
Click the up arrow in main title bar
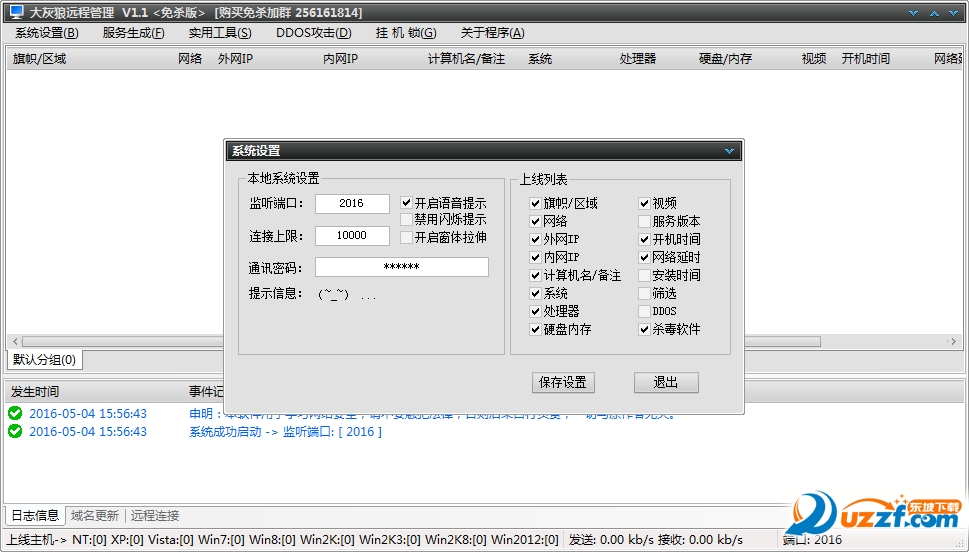coord(934,13)
